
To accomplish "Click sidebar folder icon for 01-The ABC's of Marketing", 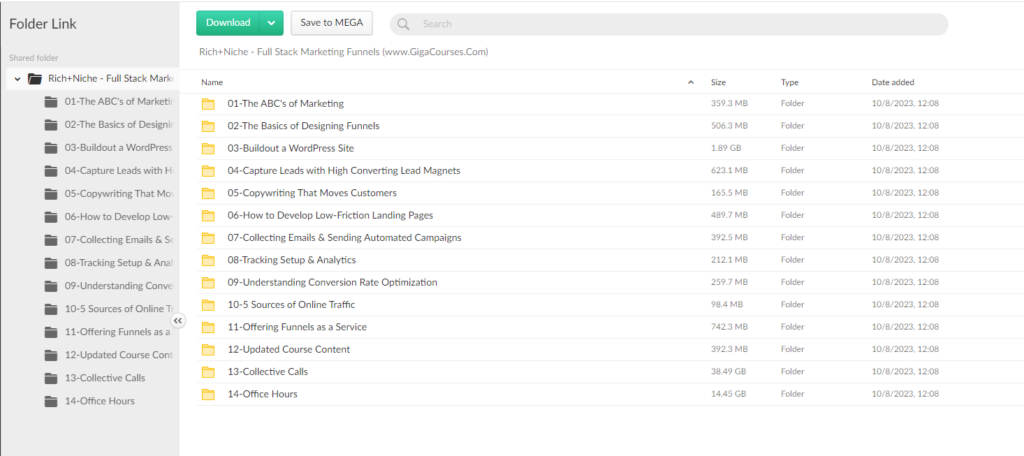I will pyautogui.click(x=51, y=102).
